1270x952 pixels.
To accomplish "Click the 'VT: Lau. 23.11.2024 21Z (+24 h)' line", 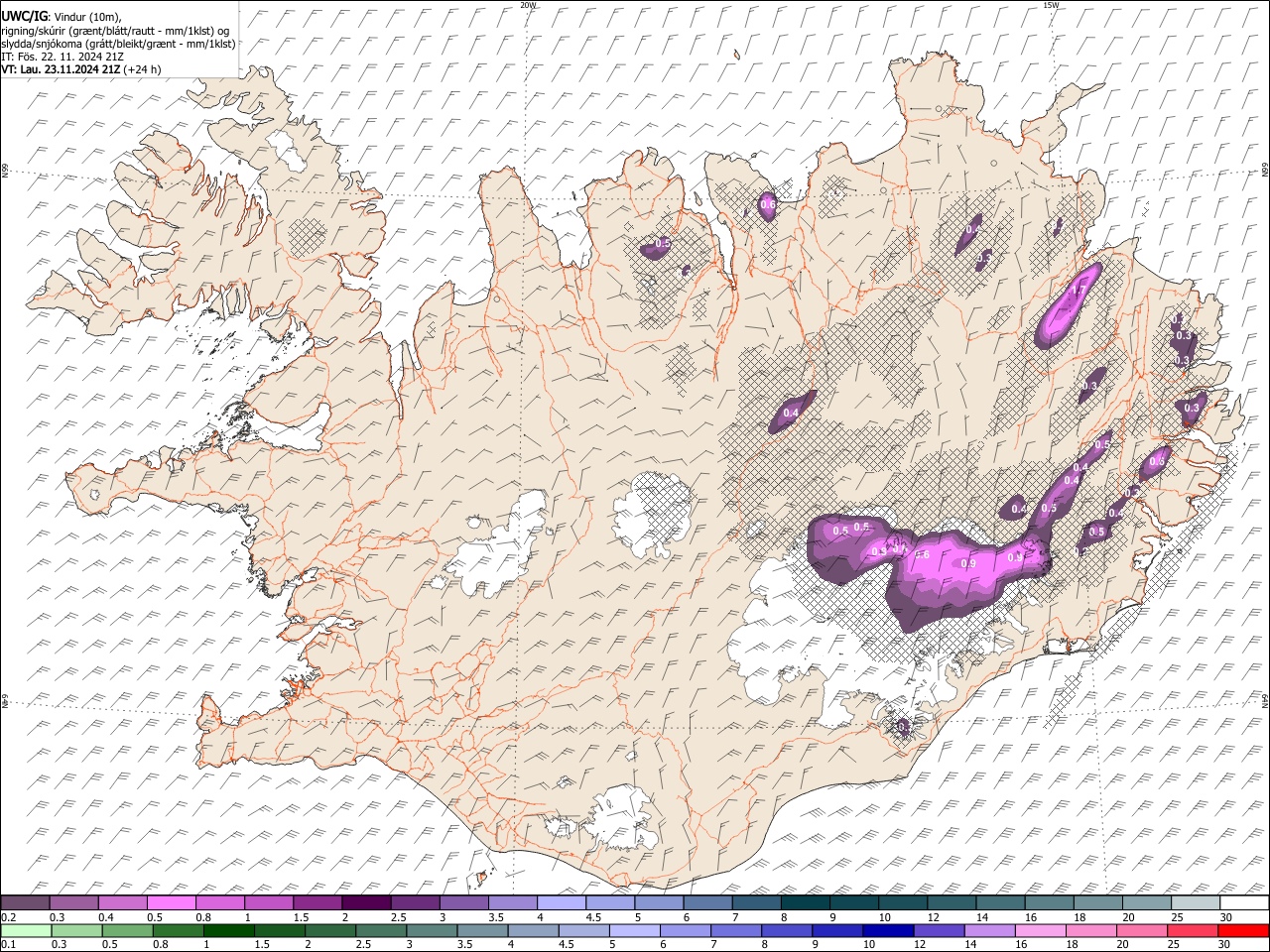I will [81, 69].
